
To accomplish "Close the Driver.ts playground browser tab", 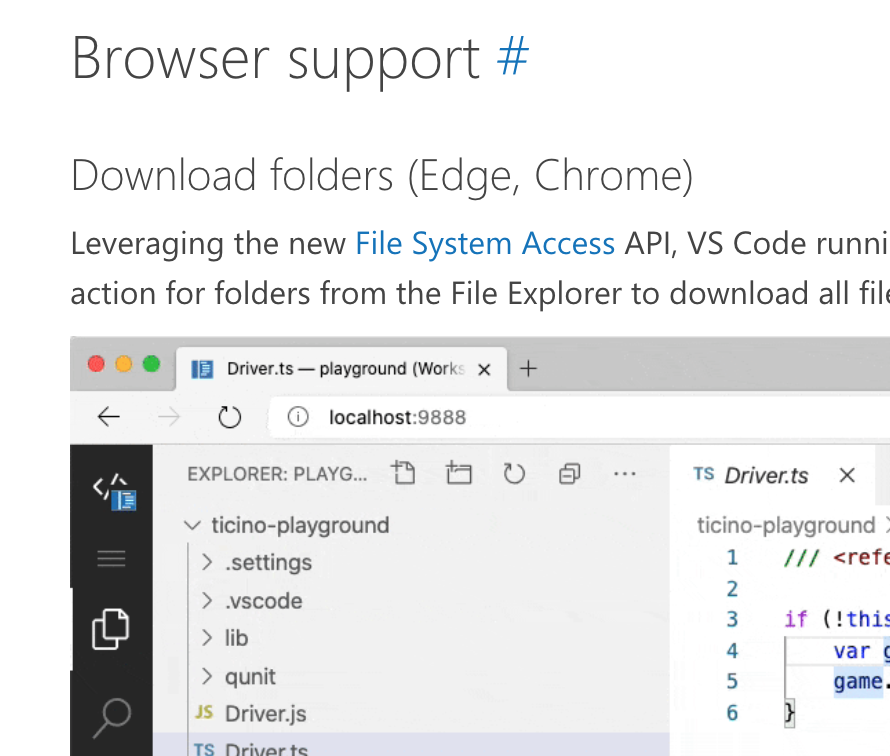I will coord(484,369).
